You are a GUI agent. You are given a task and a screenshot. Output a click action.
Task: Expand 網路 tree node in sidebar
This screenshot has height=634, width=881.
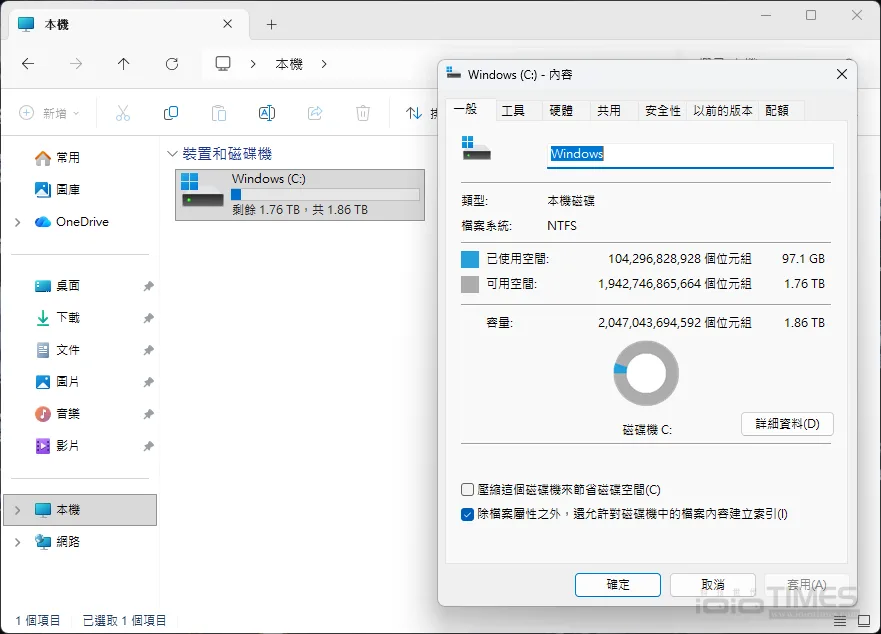(x=17, y=542)
